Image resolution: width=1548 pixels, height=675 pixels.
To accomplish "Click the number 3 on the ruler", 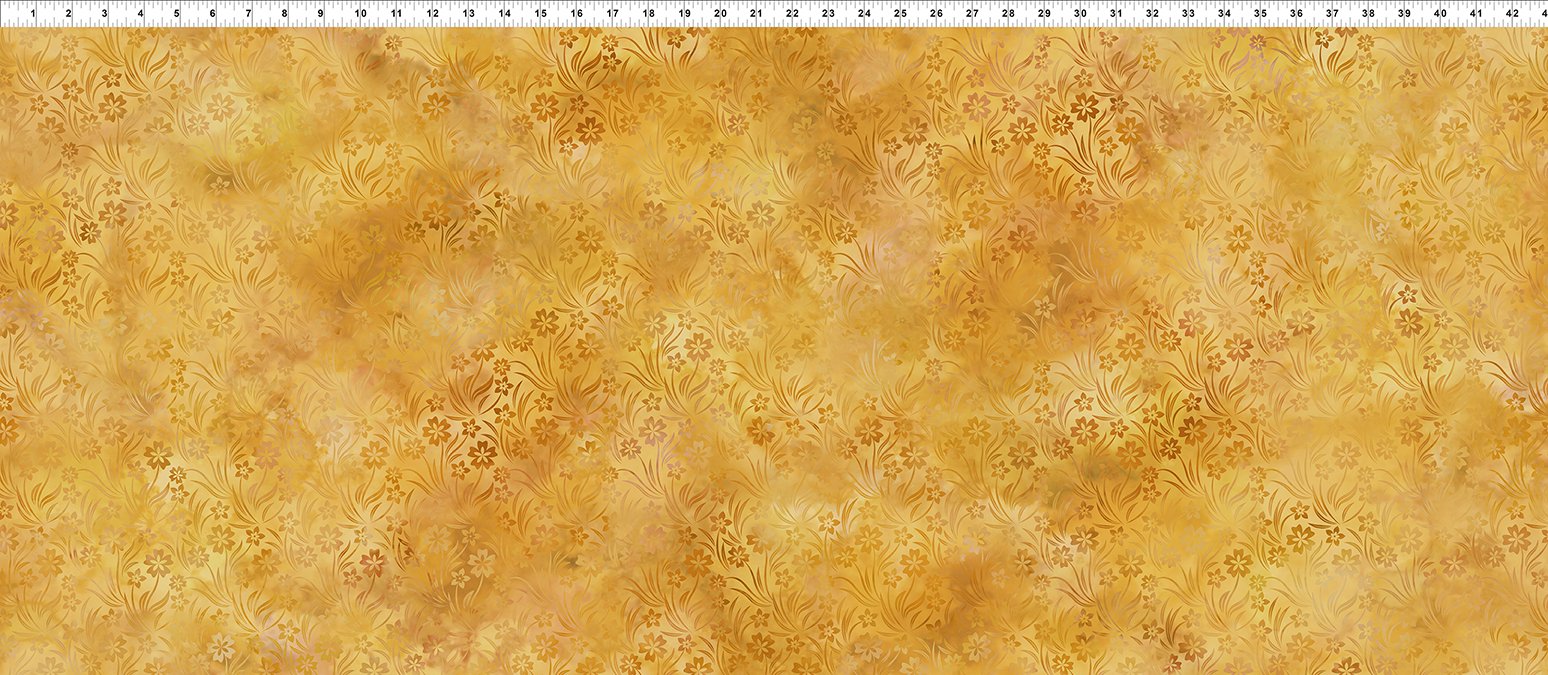I will click(x=105, y=14).
